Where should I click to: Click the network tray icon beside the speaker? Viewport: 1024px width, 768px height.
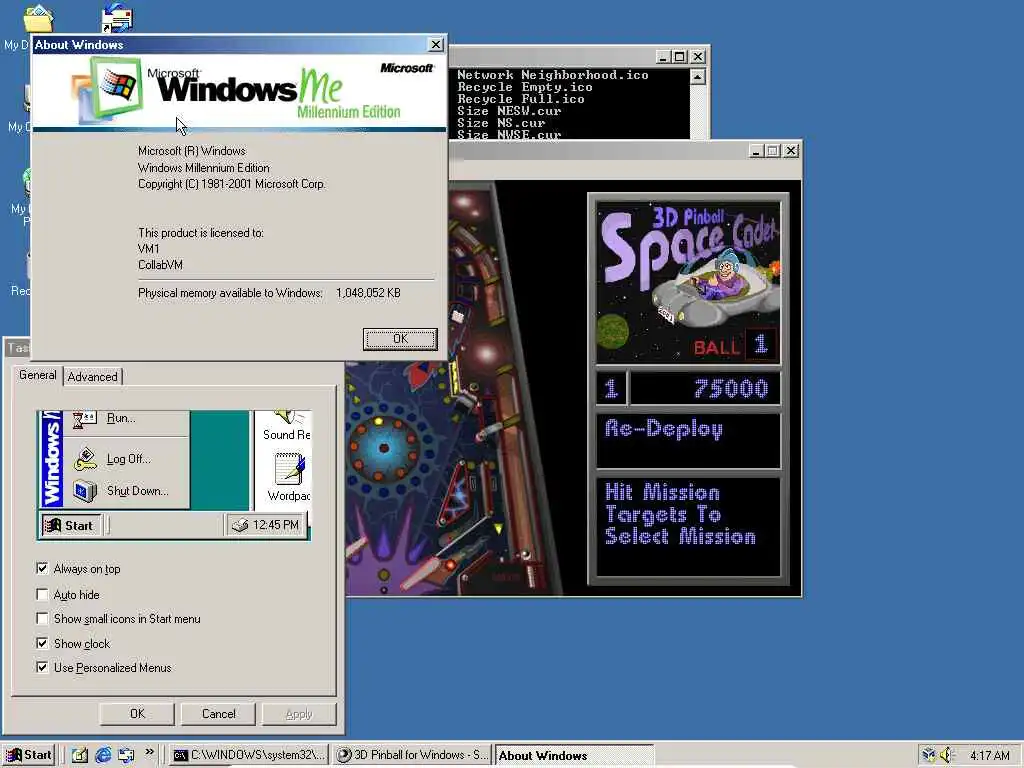point(929,756)
